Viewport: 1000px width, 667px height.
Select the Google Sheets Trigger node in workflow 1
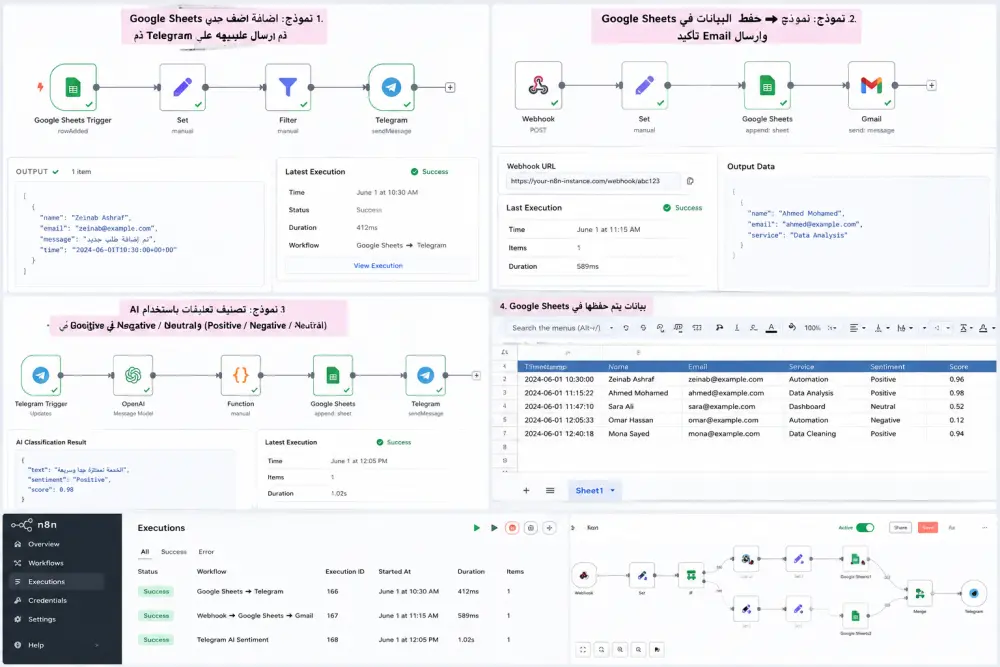(73, 87)
